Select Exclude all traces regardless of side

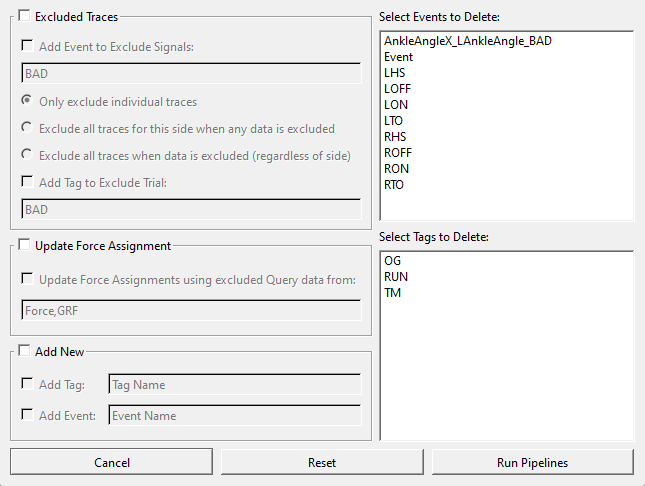click(x=27, y=155)
